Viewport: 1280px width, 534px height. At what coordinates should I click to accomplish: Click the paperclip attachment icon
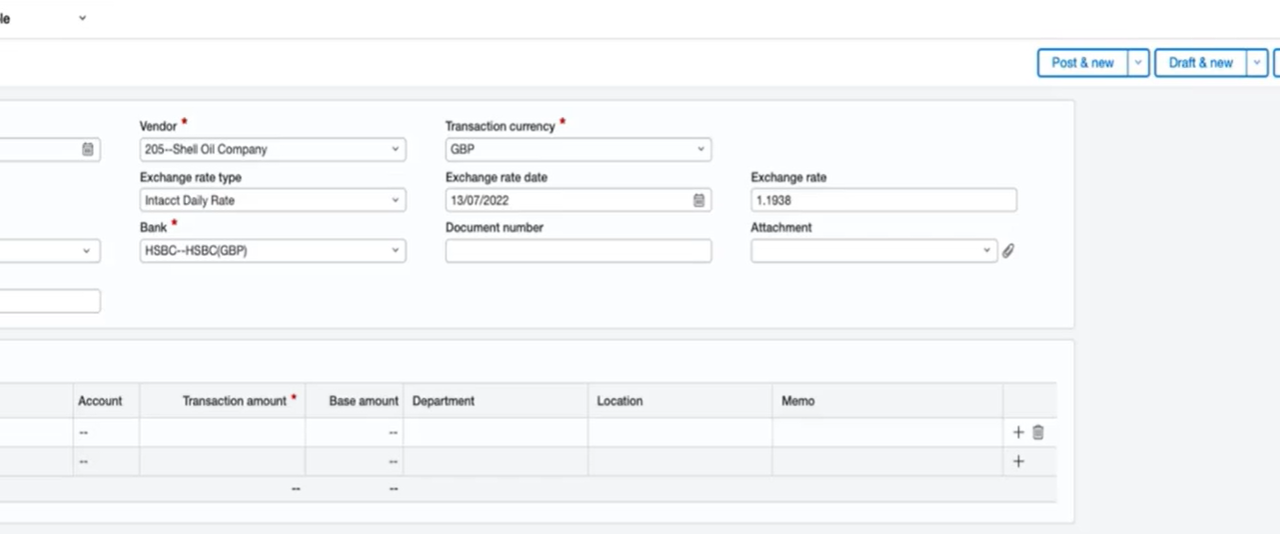pyautogui.click(x=1008, y=251)
